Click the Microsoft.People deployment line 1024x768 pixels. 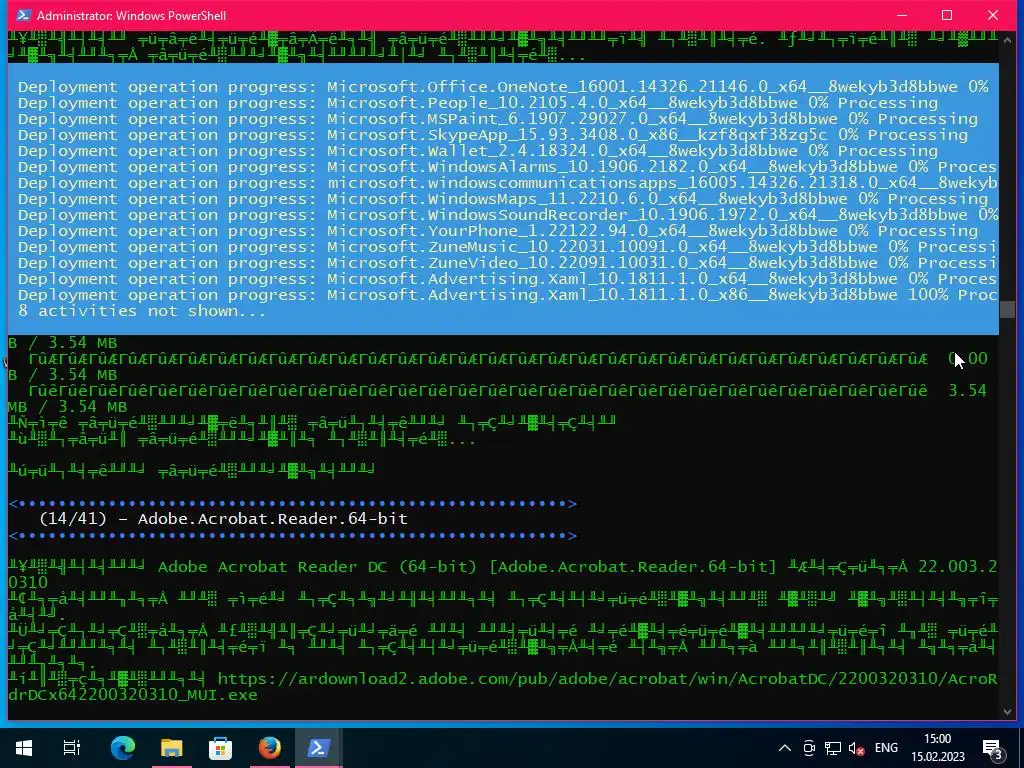click(x=477, y=103)
